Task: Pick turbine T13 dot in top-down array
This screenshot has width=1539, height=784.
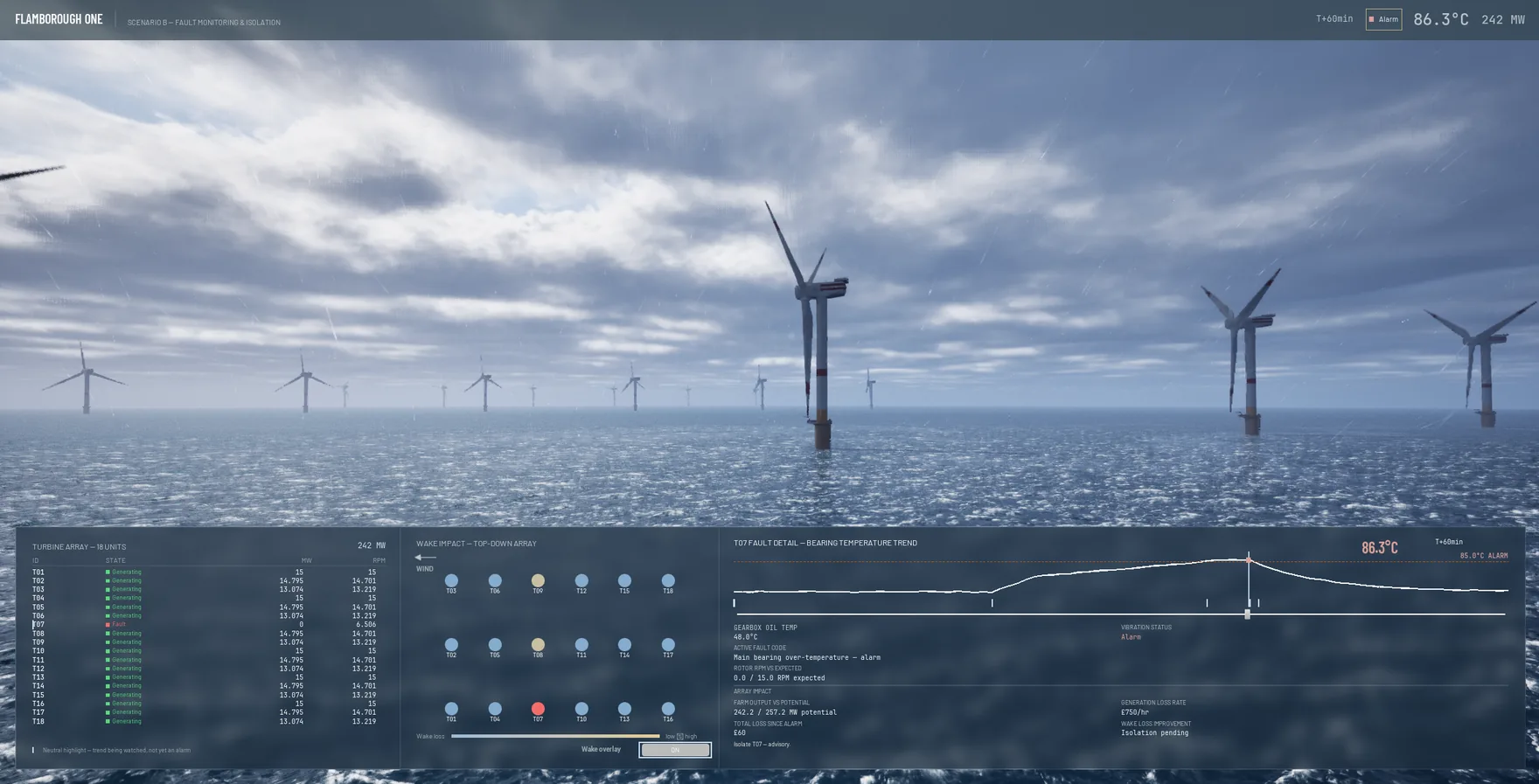Action: [x=624, y=709]
